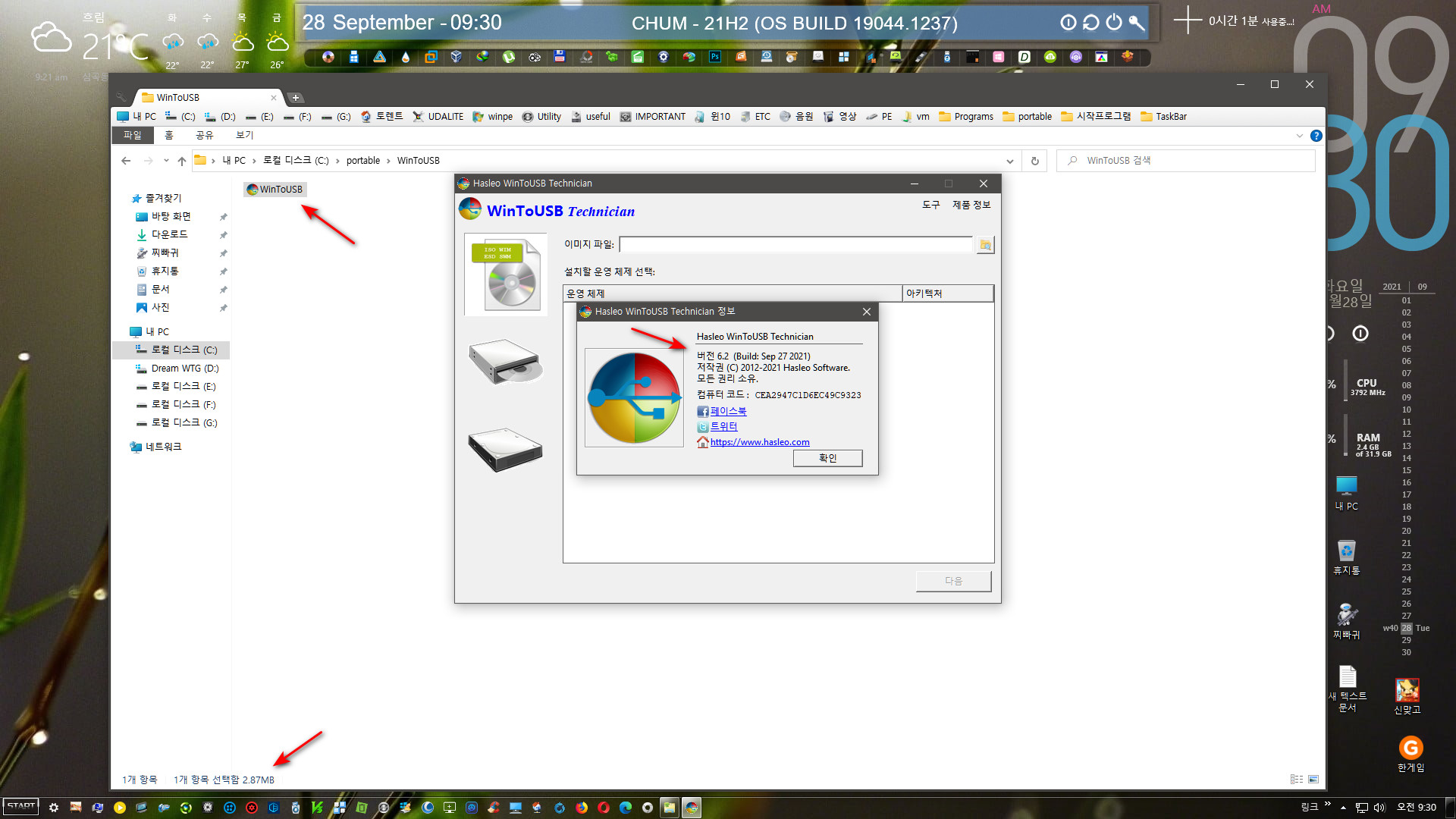Viewport: 1456px width, 819px height.
Task: Open the TaskBar folder bookmark
Action: pyautogui.click(x=1163, y=117)
